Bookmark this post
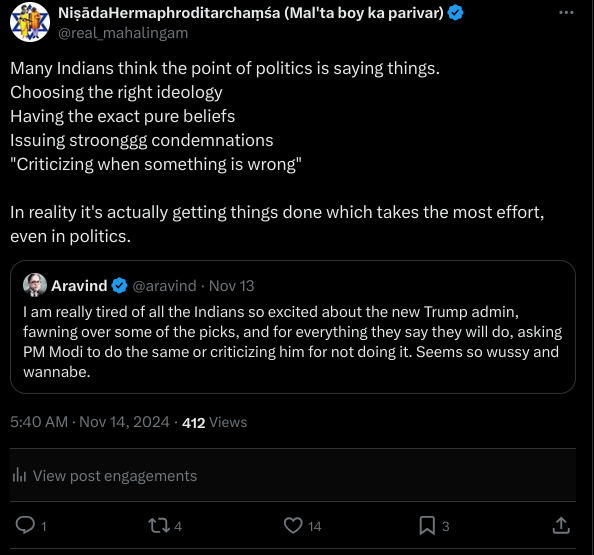The width and height of the screenshot is (594, 555). 427,526
